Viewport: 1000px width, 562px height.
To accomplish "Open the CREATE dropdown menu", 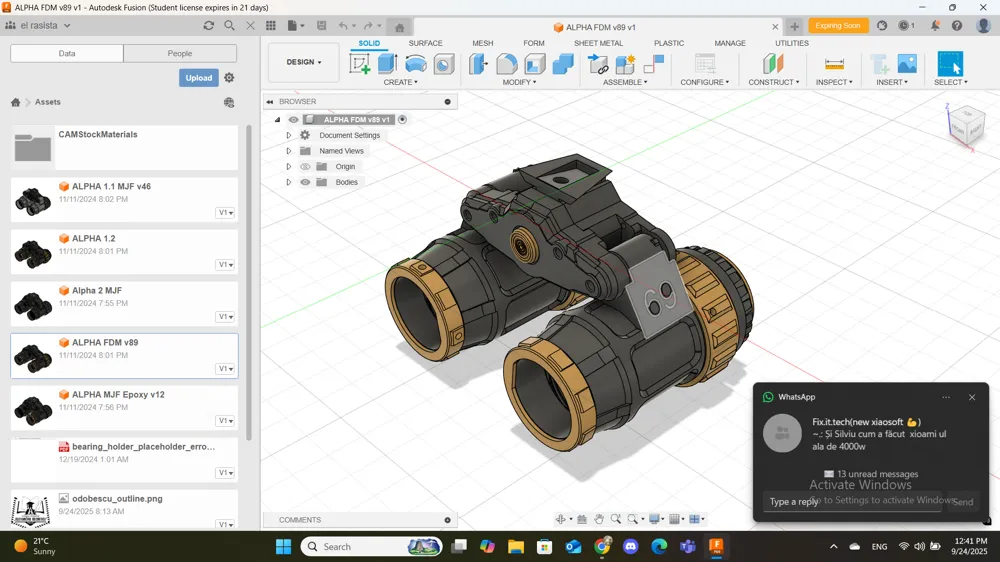I will [x=401, y=82].
